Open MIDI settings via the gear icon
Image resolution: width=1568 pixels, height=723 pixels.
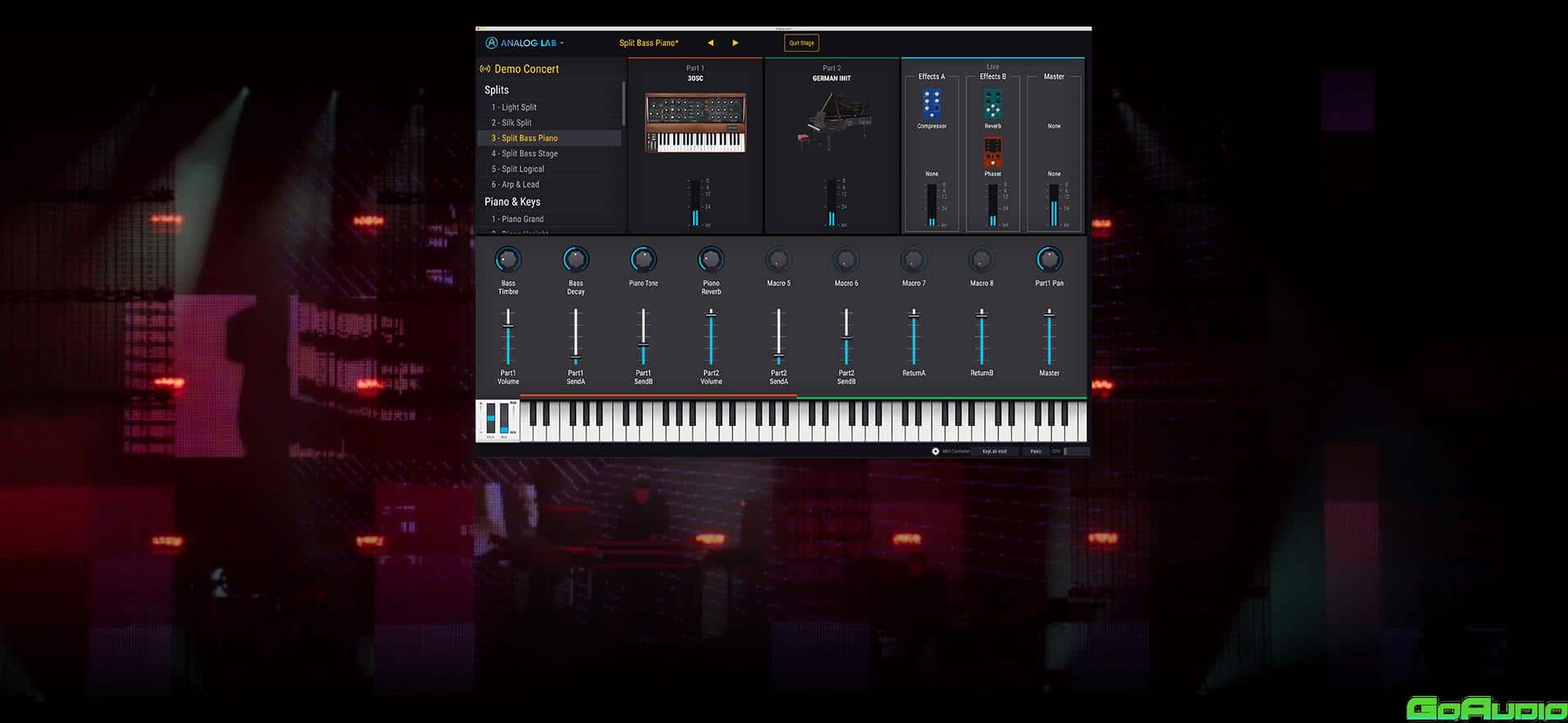pyautogui.click(x=935, y=451)
